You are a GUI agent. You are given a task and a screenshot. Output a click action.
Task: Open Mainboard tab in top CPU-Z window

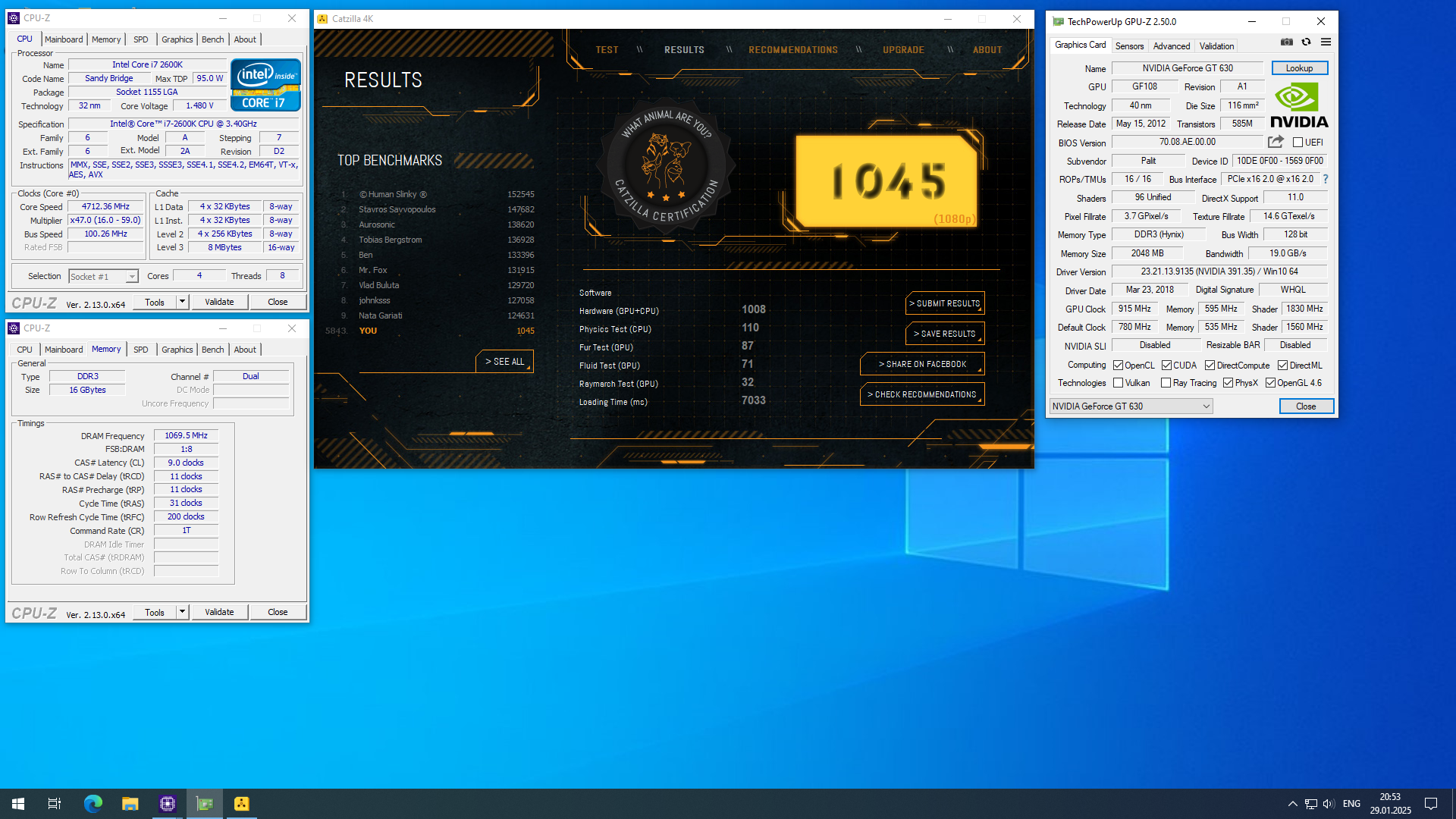pos(64,39)
